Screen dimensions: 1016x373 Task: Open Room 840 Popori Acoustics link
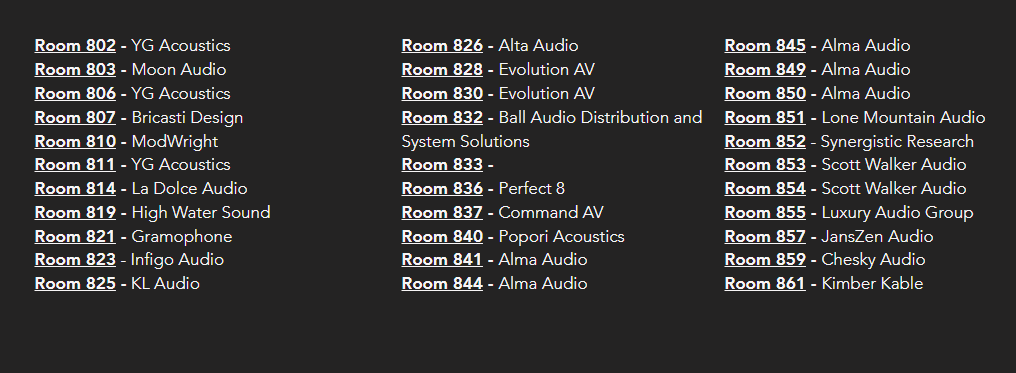click(442, 237)
